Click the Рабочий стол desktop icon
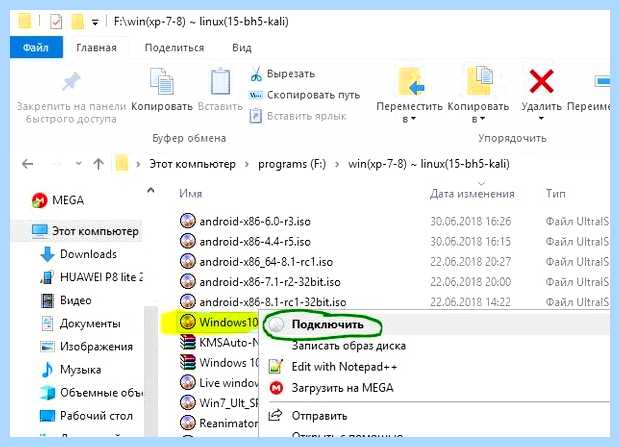 (47, 416)
